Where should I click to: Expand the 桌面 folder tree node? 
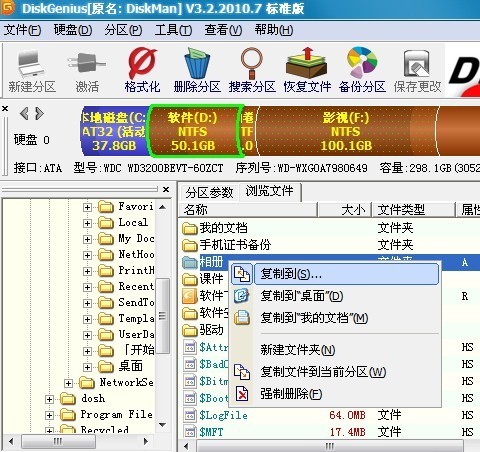(x=87, y=367)
